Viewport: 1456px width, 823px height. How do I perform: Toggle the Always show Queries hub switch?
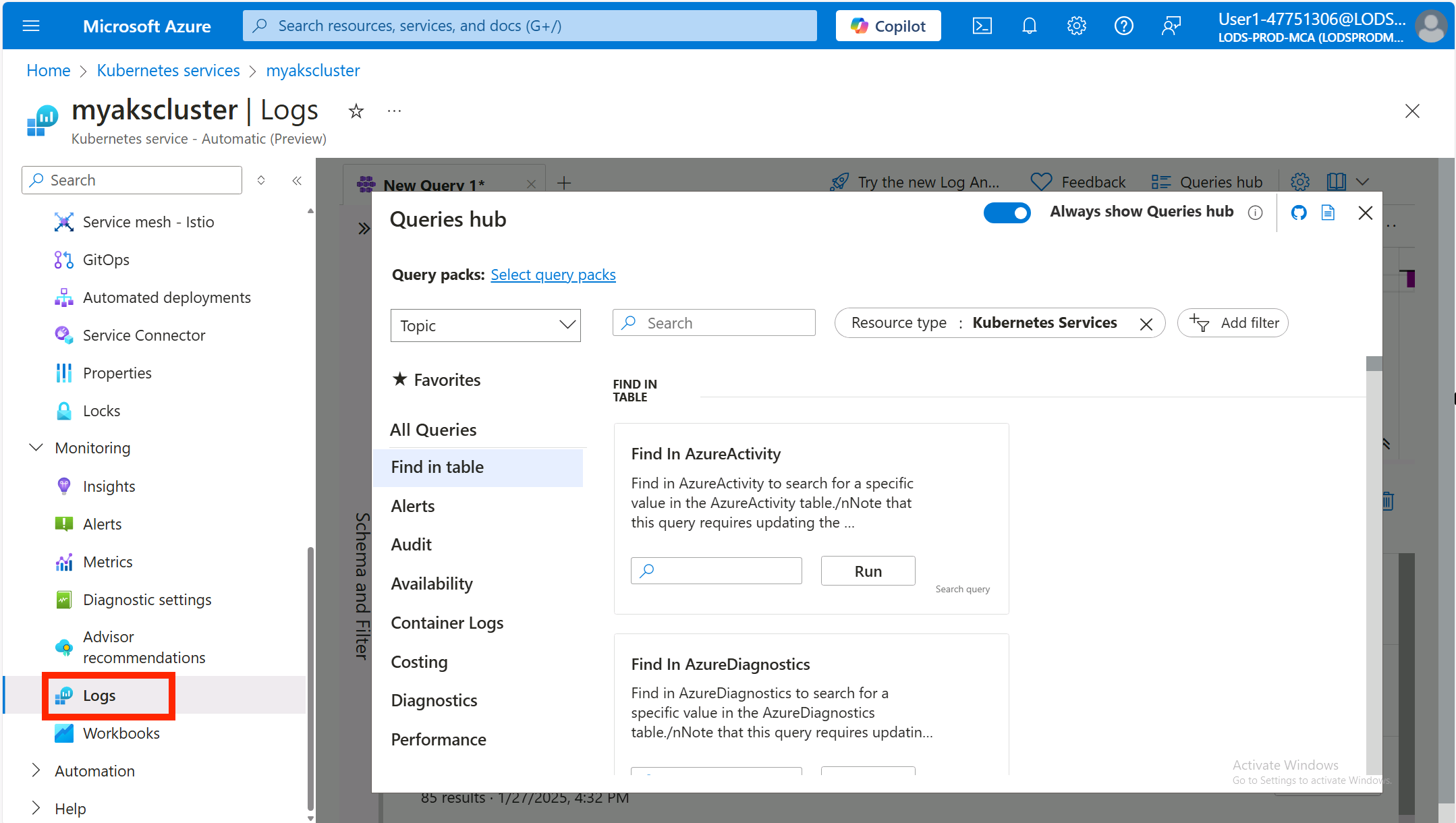[x=1007, y=213]
